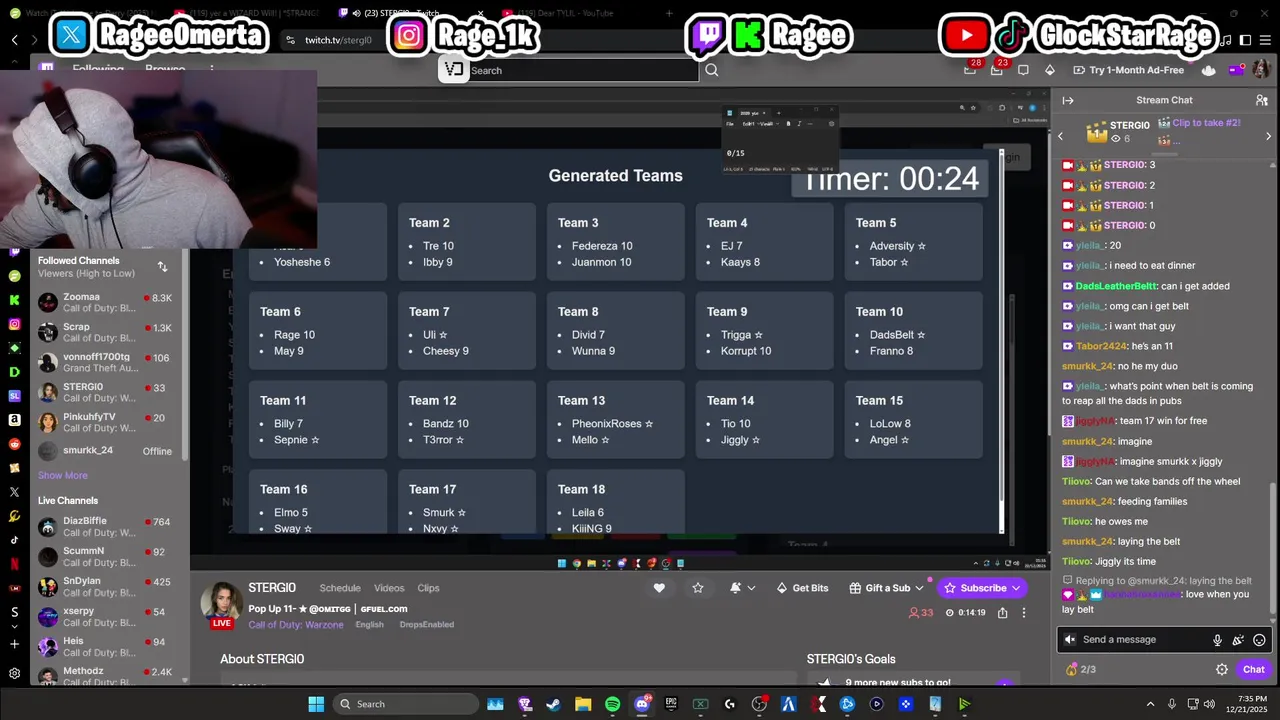Click the TikTok icon in left sidebar
The width and height of the screenshot is (1280, 720).
(14, 540)
